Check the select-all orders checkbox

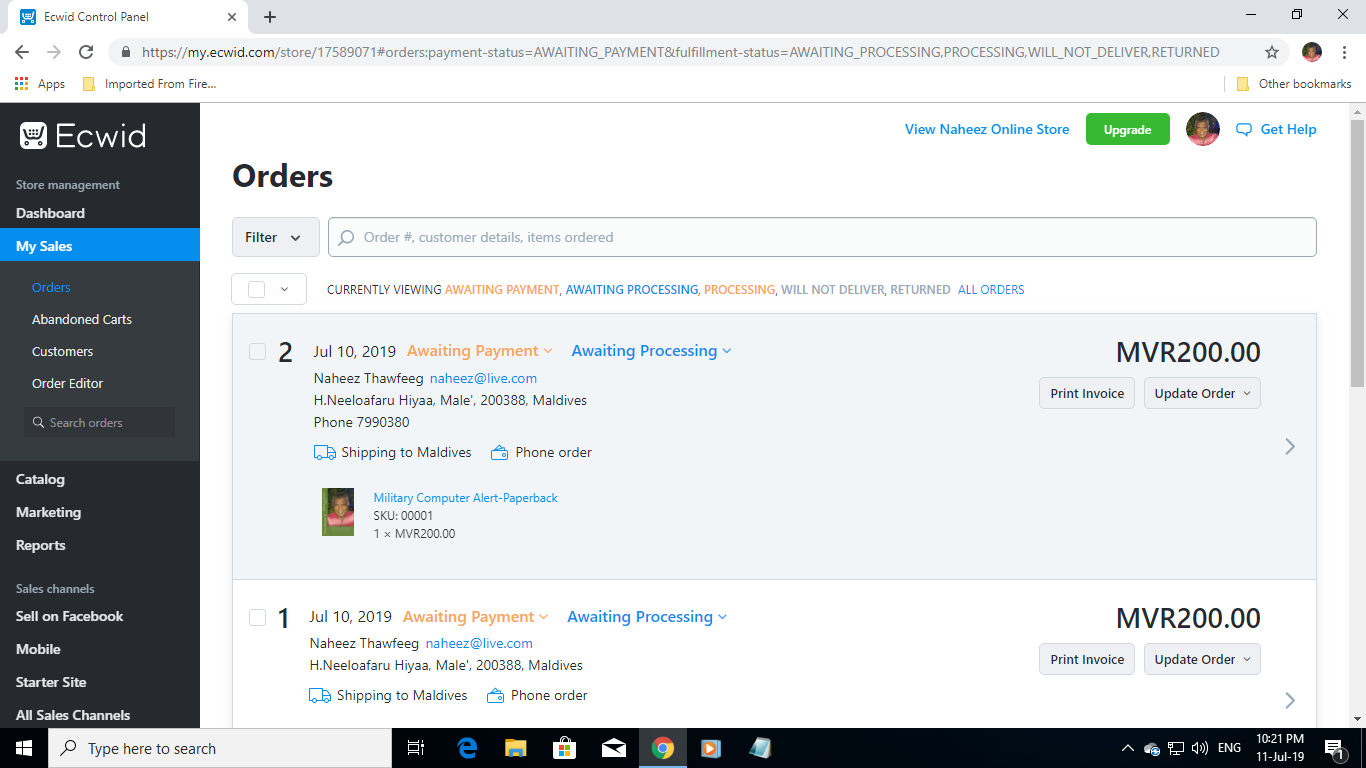(257, 289)
